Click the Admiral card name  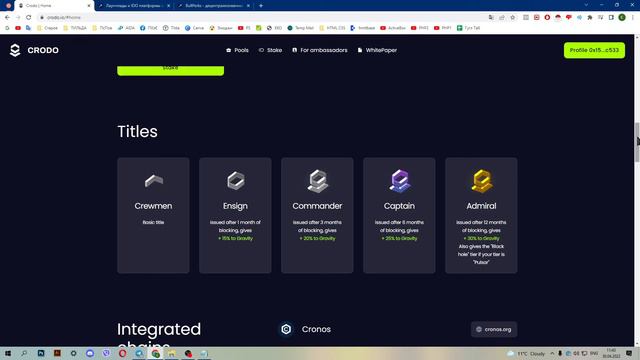481,206
